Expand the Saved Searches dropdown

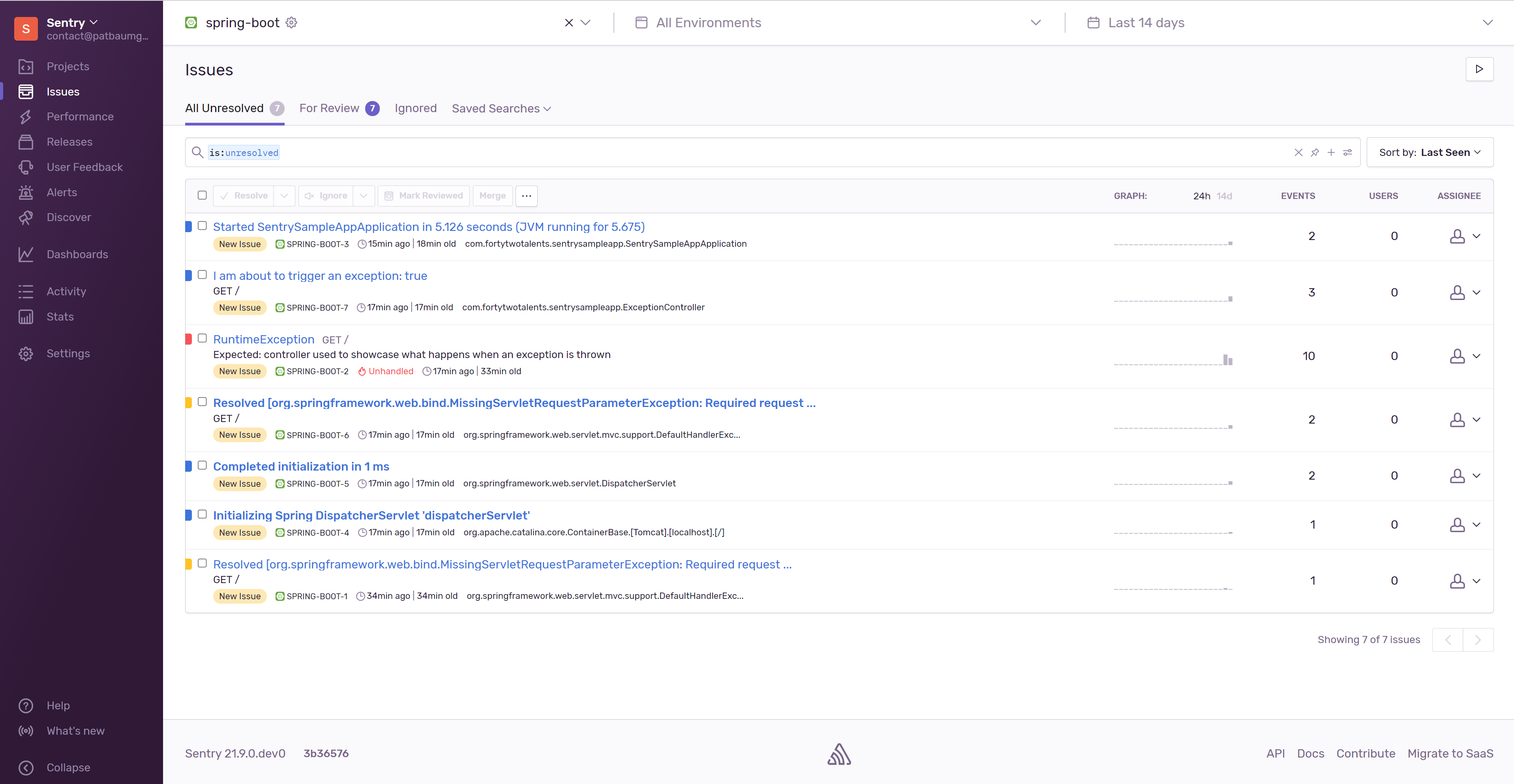pyautogui.click(x=501, y=108)
